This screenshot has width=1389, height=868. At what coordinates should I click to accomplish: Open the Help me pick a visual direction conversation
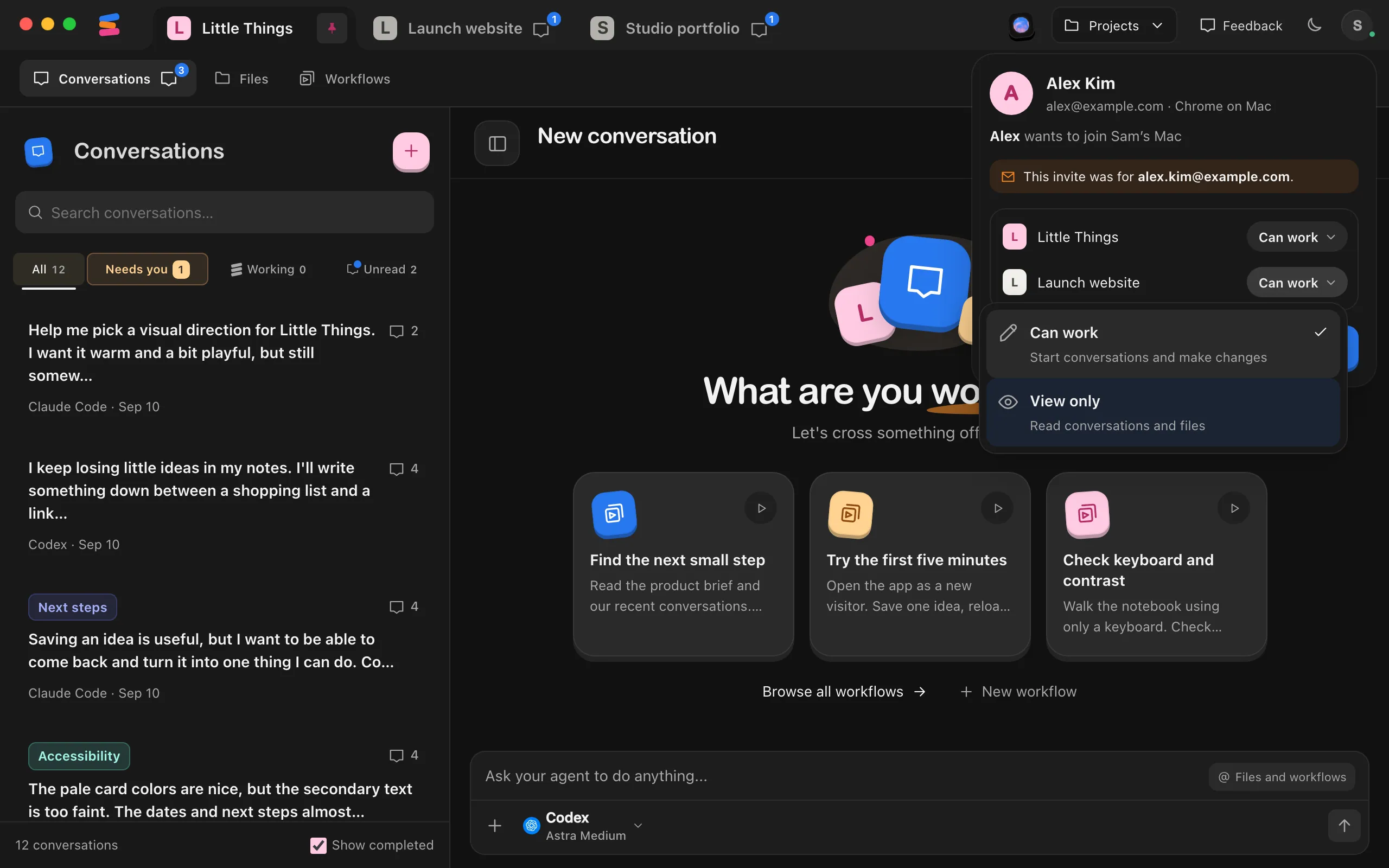[224, 367]
